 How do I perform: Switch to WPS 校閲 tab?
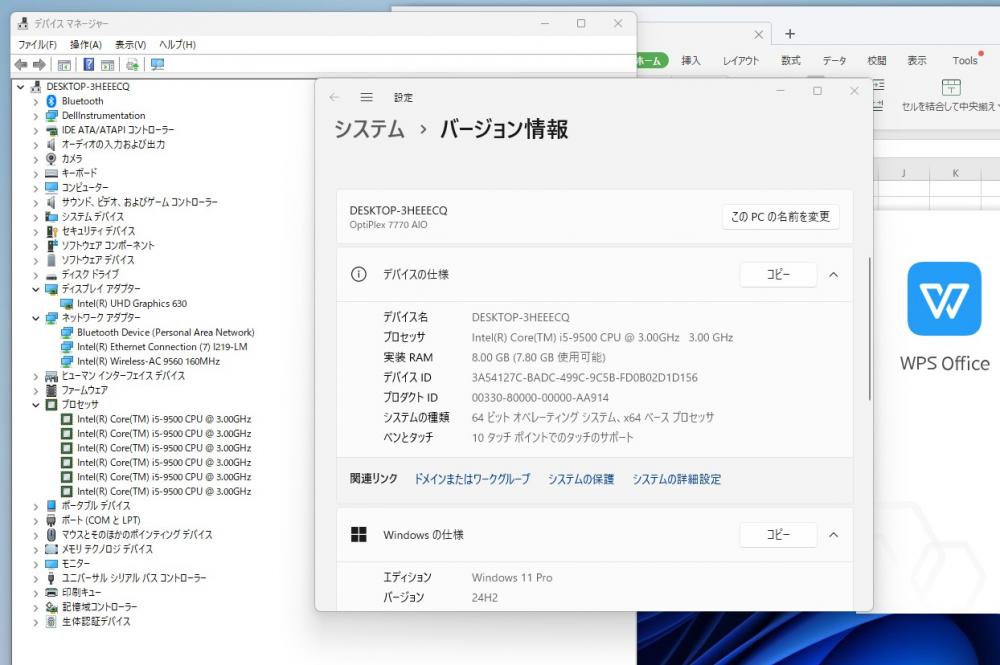click(877, 61)
